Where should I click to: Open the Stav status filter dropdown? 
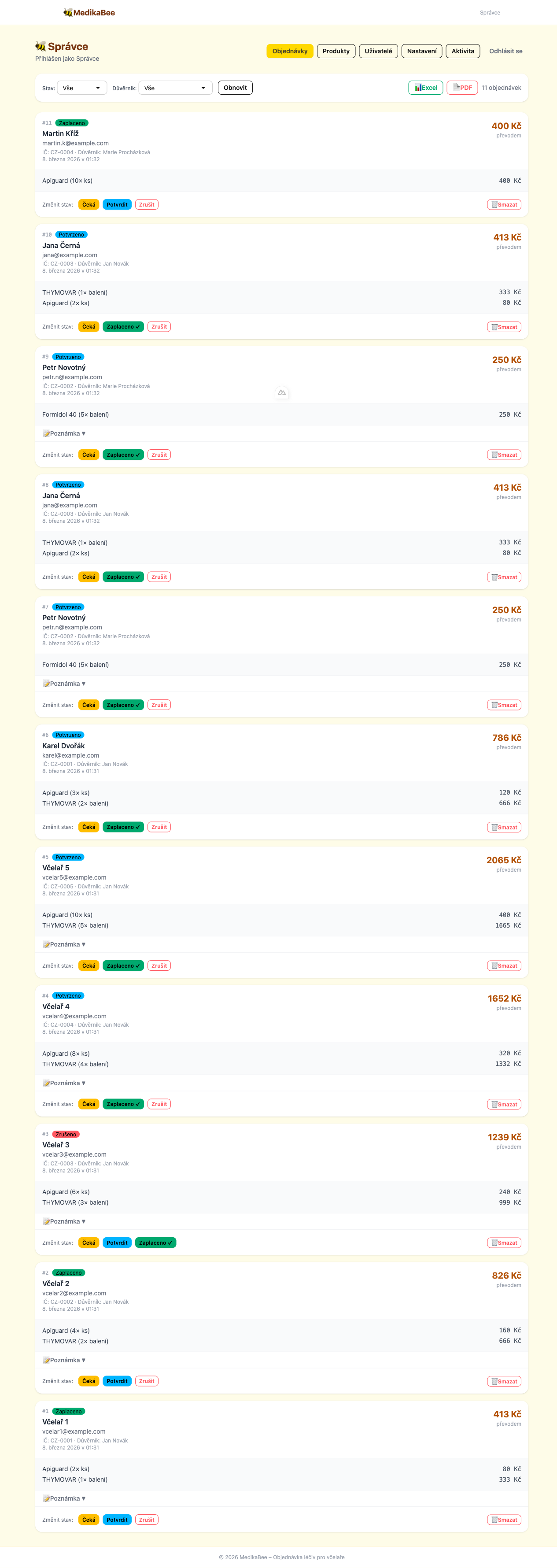coord(82,88)
